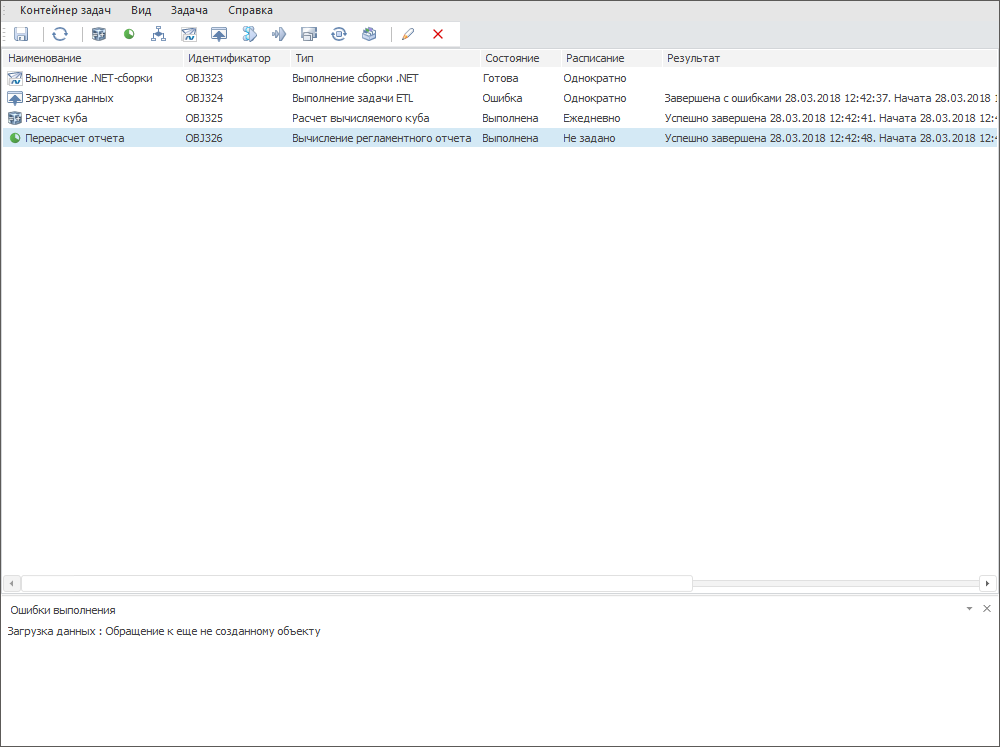The height and width of the screenshot is (747, 1000).
Task: Click the pencil edit icon in the toolbar
Action: pyautogui.click(x=407, y=34)
